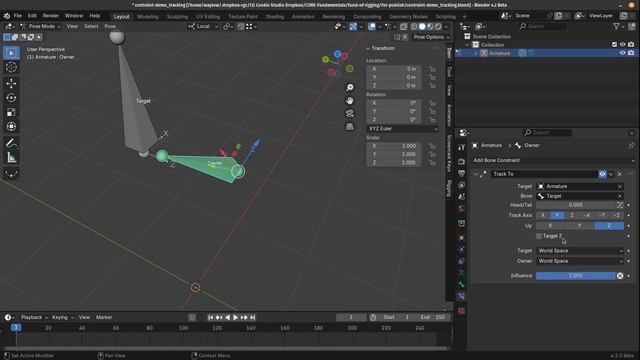Open the Target World Space dropdown

580,251
